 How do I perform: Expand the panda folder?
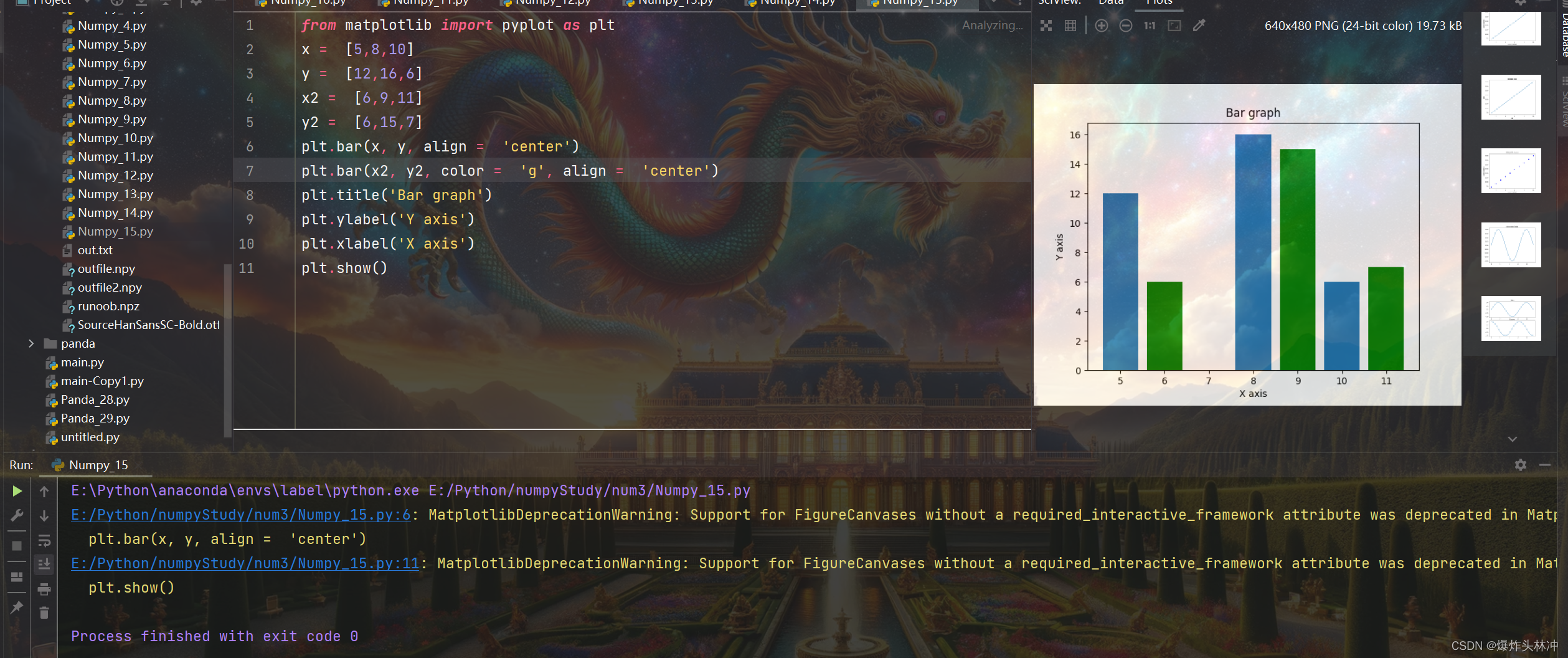tap(31, 343)
